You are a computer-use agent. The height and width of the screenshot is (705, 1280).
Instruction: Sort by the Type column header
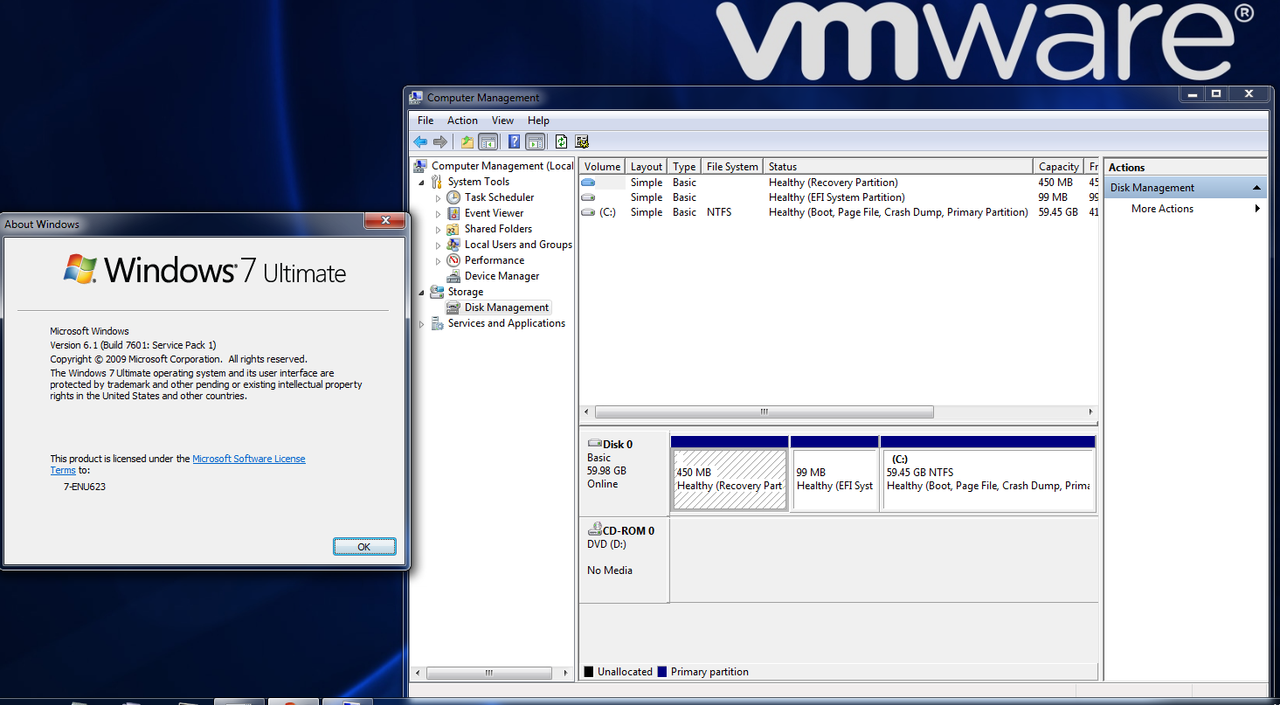pyautogui.click(x=684, y=167)
